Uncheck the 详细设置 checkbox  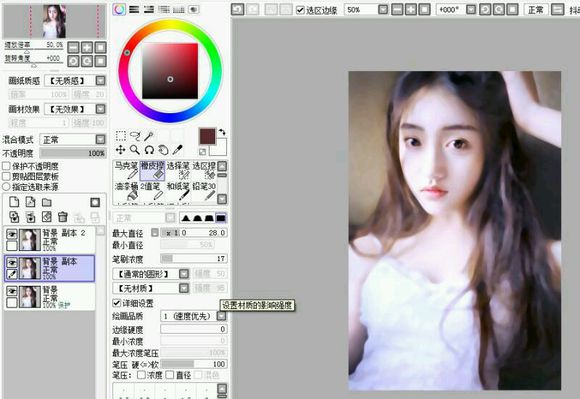(117, 303)
